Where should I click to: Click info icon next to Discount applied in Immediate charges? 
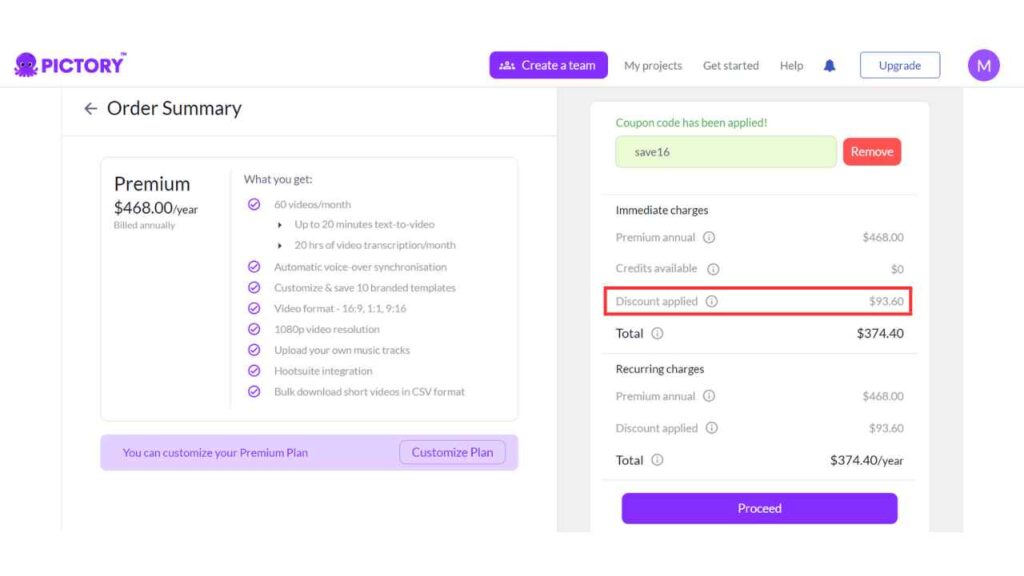point(712,301)
